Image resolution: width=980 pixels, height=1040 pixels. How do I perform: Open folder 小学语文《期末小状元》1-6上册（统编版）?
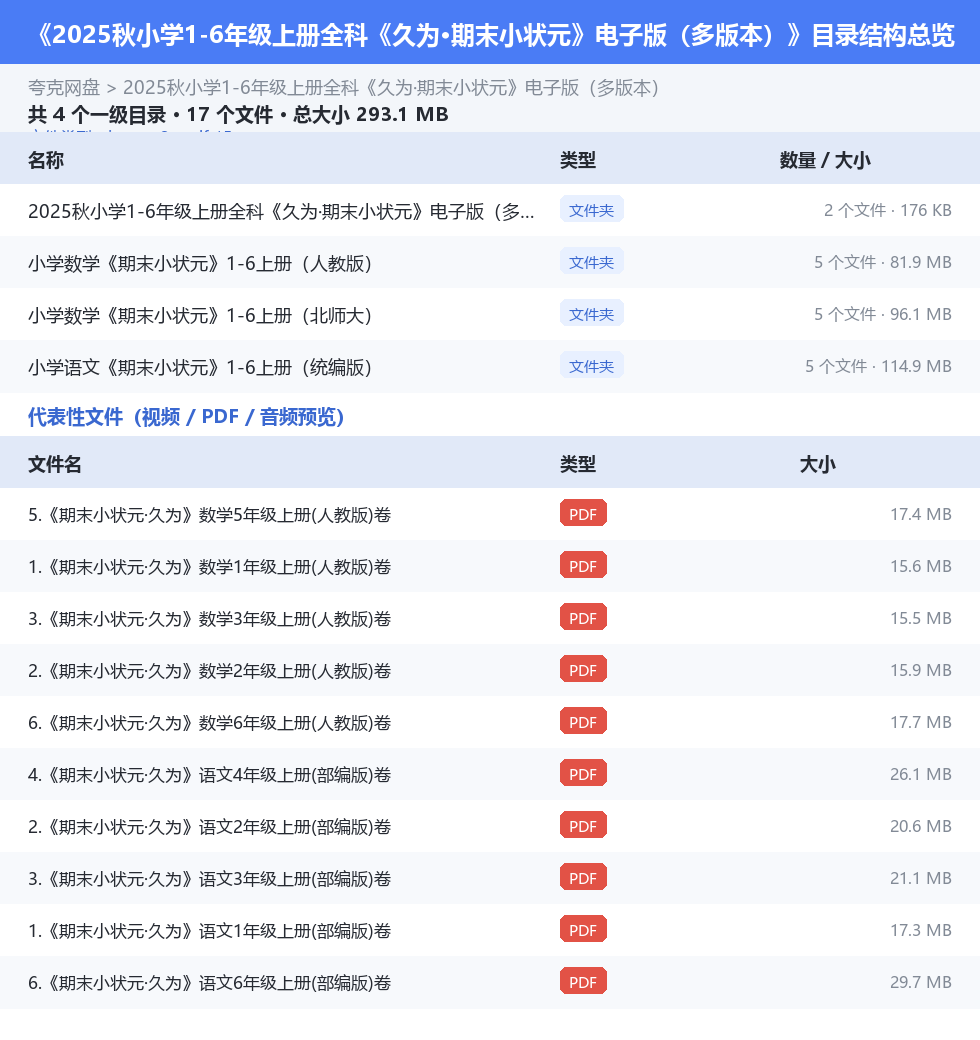pos(200,367)
